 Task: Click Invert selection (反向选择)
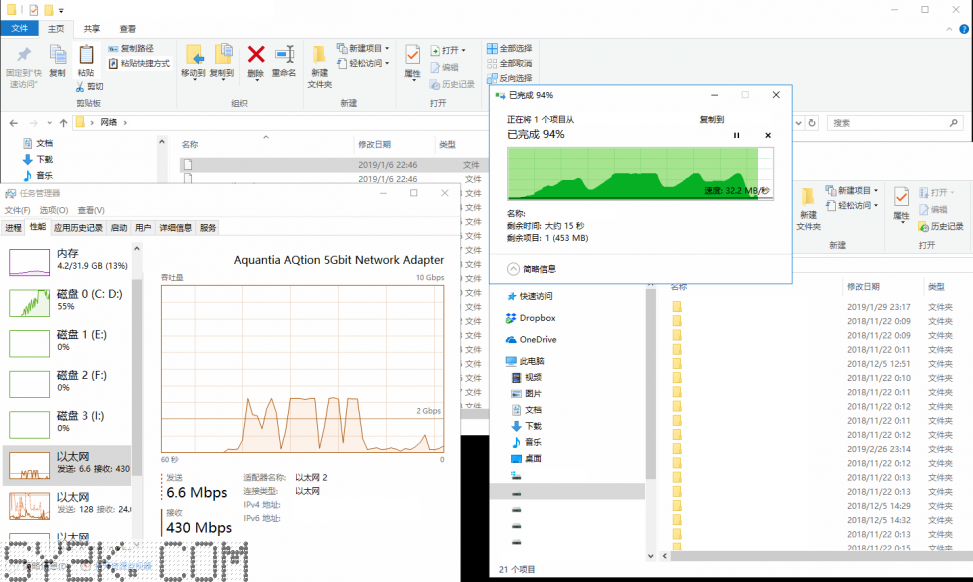(x=509, y=78)
